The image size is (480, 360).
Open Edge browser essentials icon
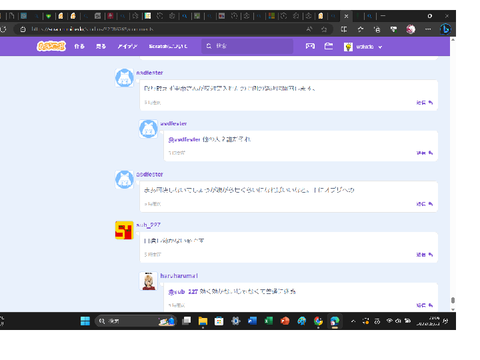(394, 29)
